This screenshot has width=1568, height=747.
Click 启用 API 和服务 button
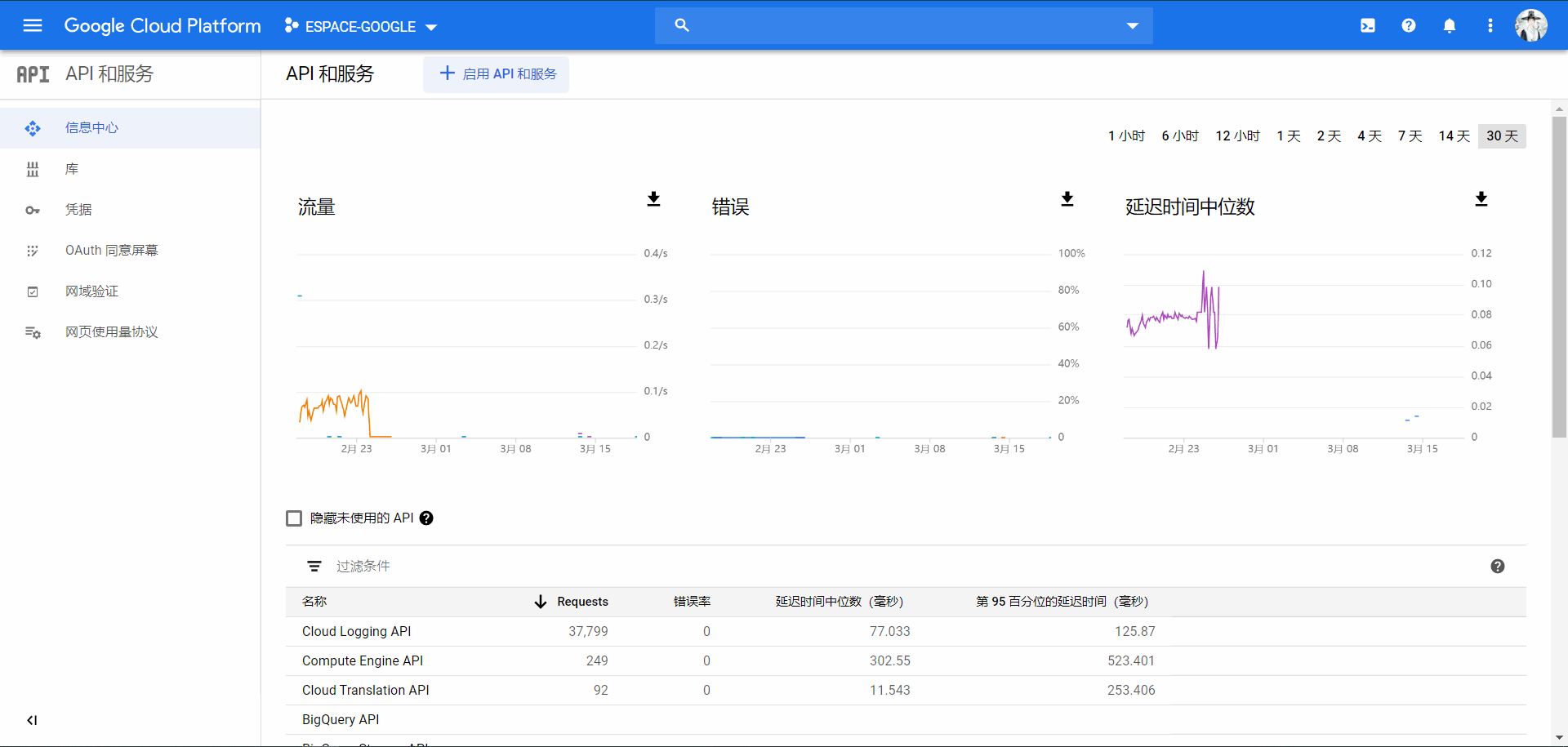[x=497, y=74]
